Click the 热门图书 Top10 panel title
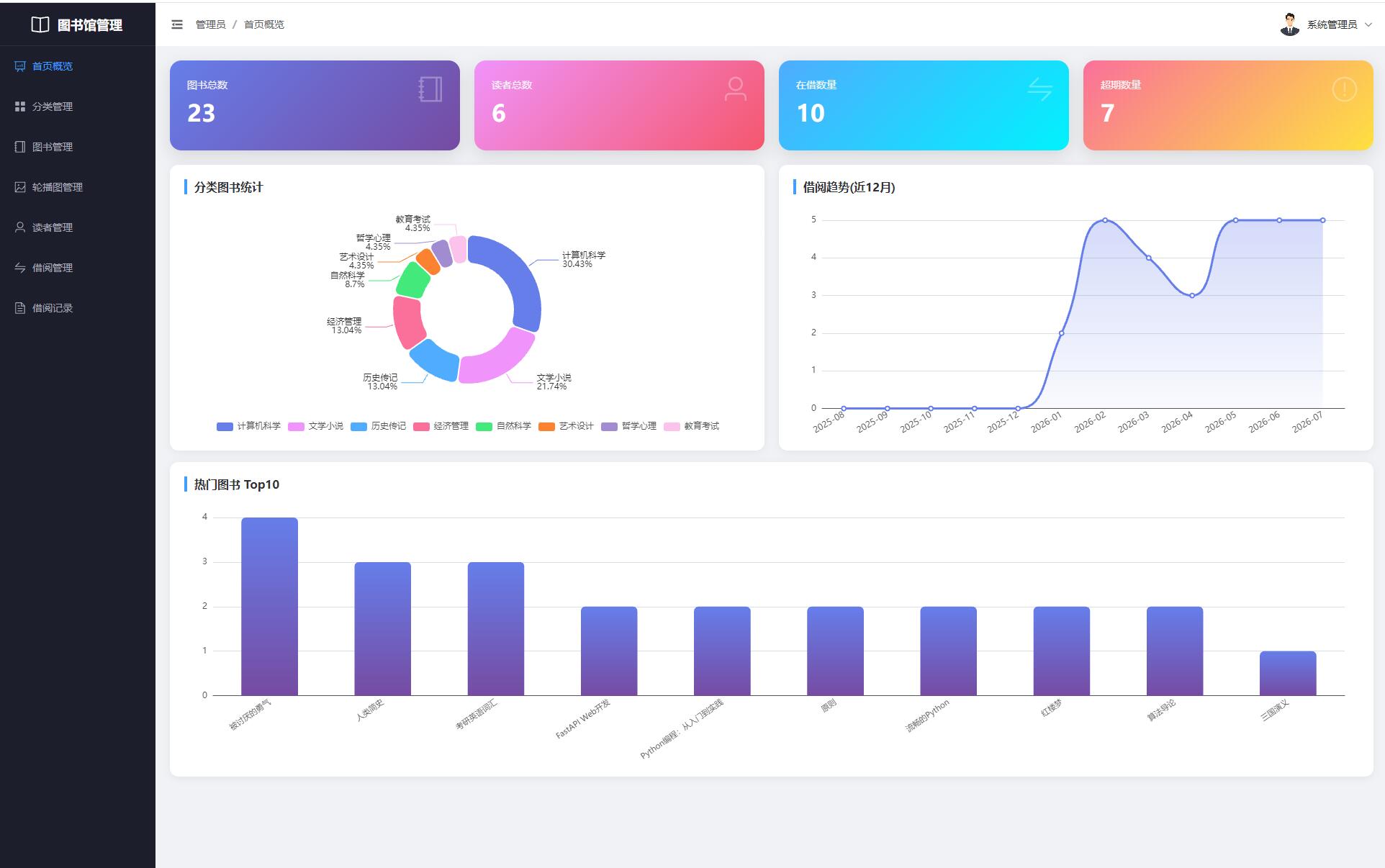This screenshot has height=868, width=1385. click(x=236, y=484)
